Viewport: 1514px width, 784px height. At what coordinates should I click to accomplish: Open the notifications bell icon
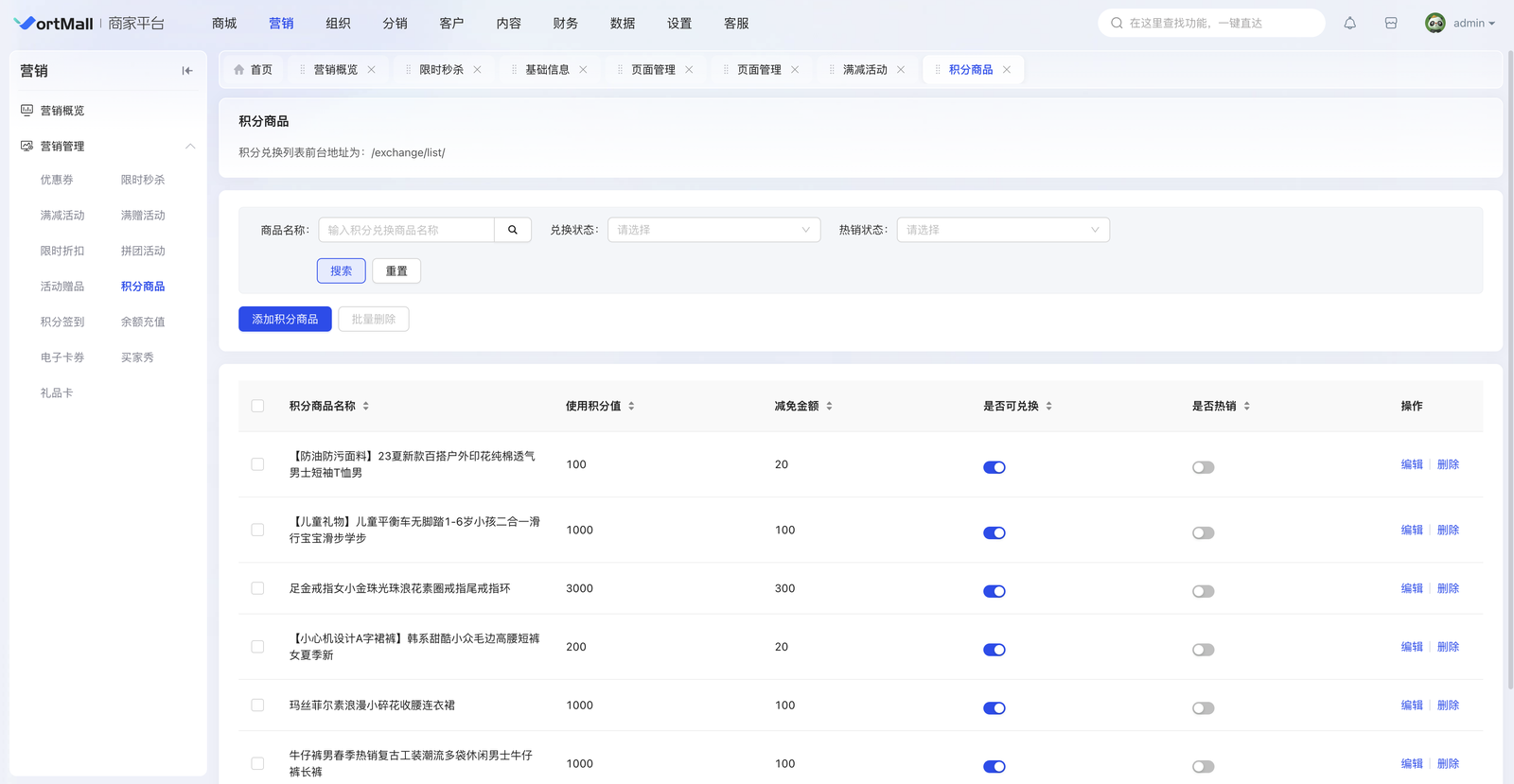coord(1349,24)
